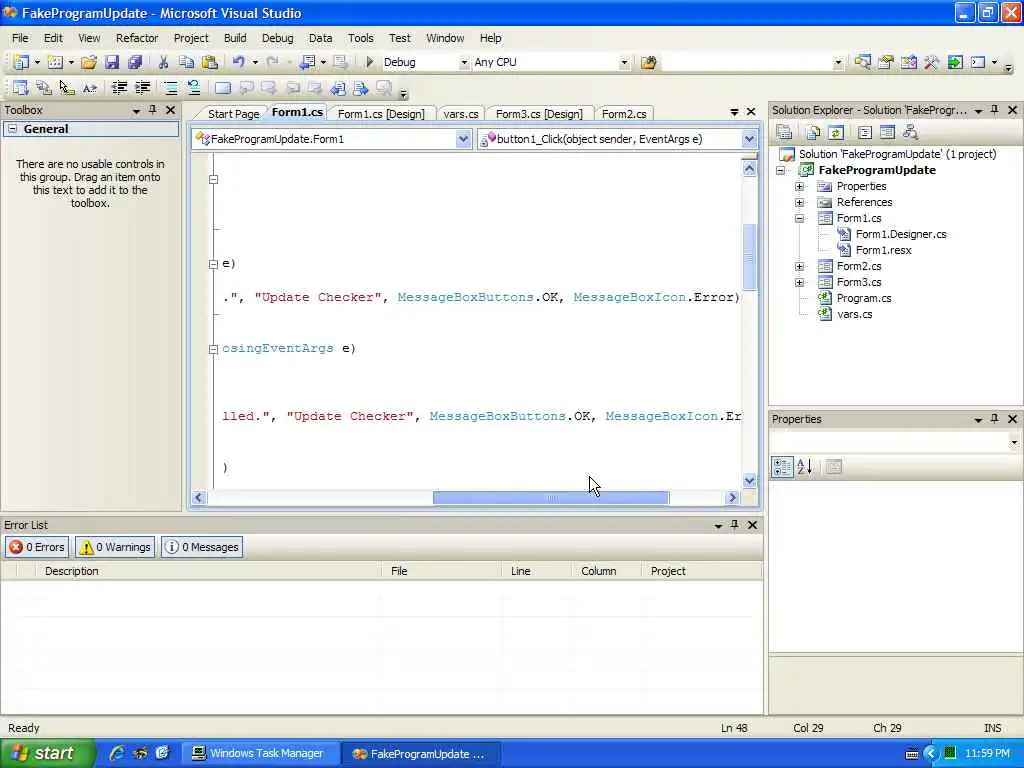Toggle auto-hide pin on Error List
This screenshot has width=1024, height=768.
tap(735, 524)
